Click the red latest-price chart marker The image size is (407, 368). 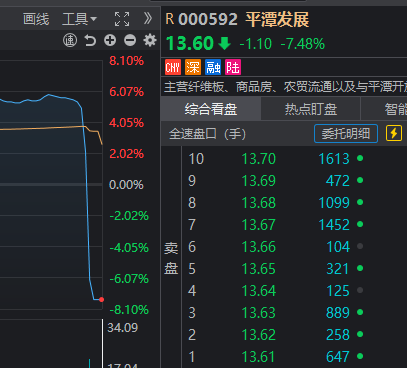101,299
